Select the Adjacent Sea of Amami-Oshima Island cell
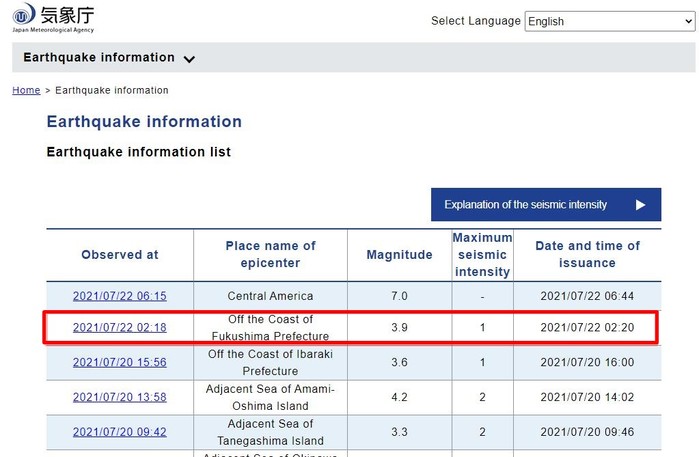699x457 pixels. click(x=270, y=397)
